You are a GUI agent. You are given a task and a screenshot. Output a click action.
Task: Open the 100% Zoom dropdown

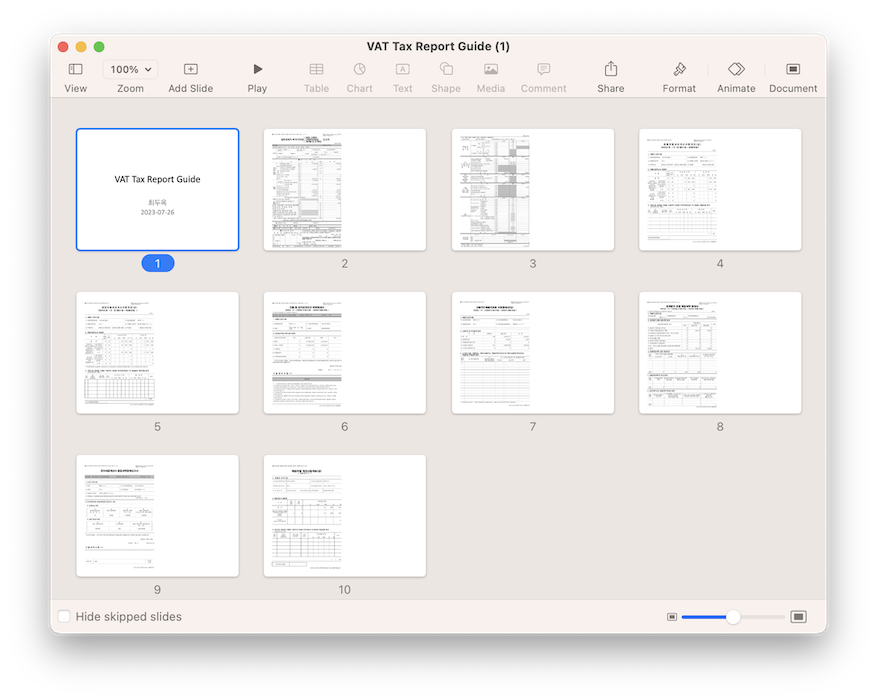click(x=130, y=69)
